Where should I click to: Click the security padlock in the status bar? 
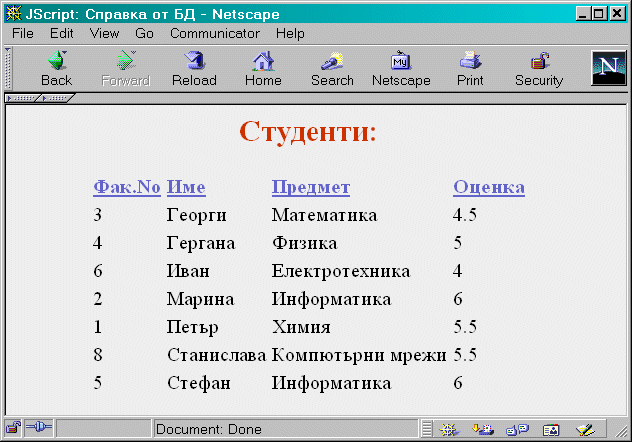13,428
